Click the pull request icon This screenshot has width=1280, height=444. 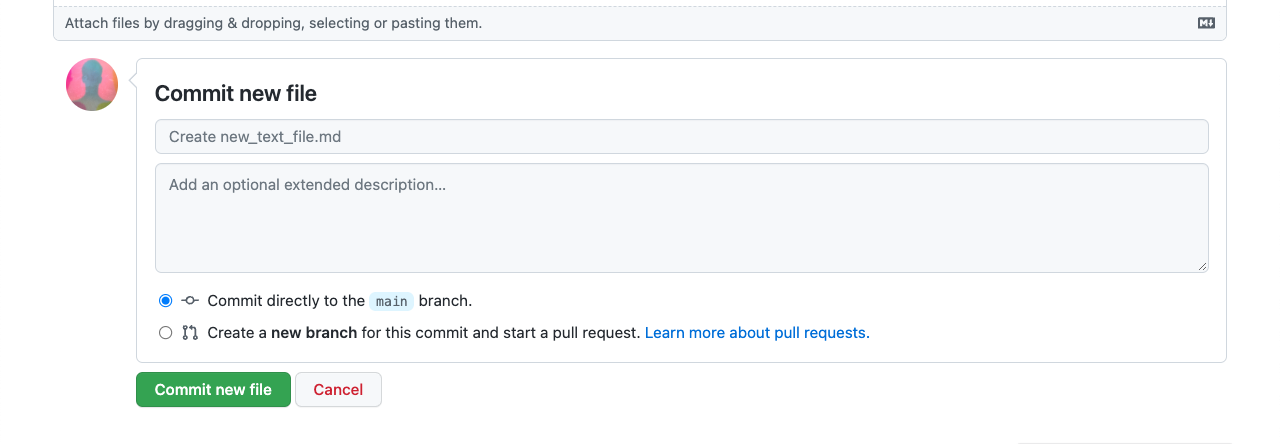pos(190,333)
